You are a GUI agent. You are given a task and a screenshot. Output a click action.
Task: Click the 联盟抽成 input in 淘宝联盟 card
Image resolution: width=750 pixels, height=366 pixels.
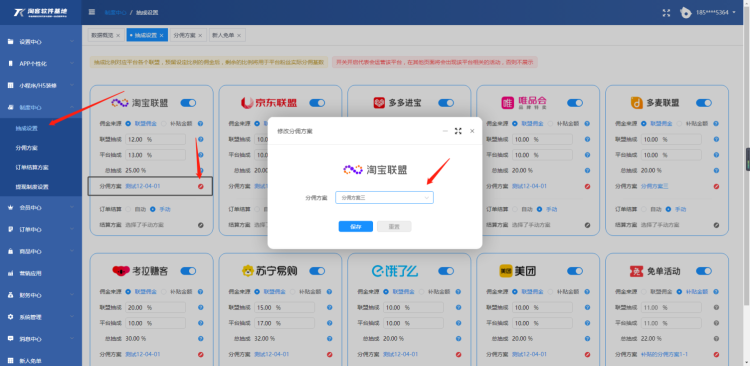[155, 139]
